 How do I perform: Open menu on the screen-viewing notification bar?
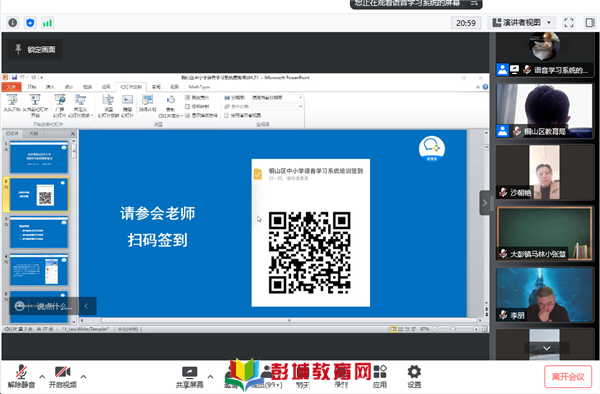[474, 3]
